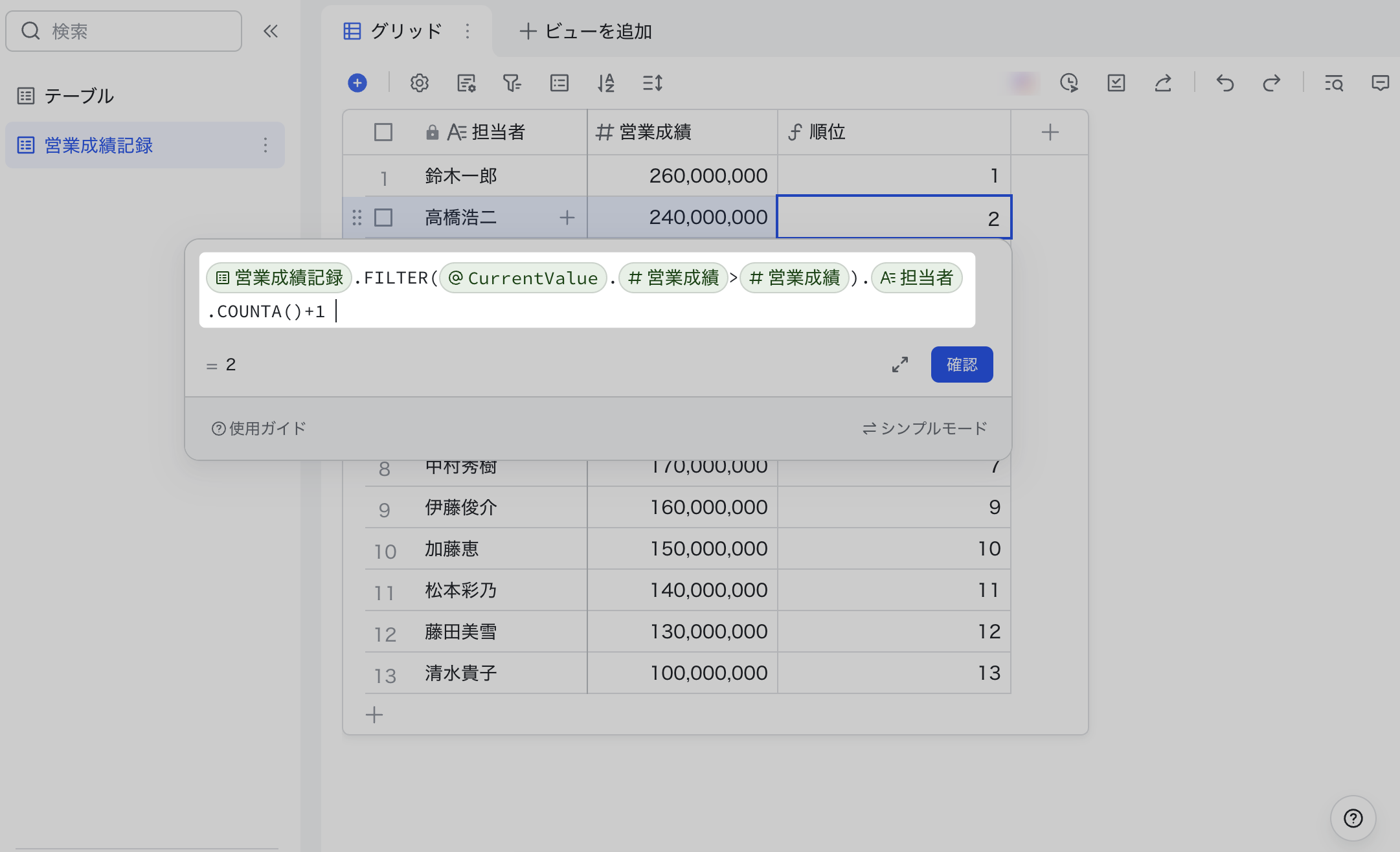The width and height of the screenshot is (1400, 852).
Task: Expand the formula editor to full size
Action: coord(899,364)
